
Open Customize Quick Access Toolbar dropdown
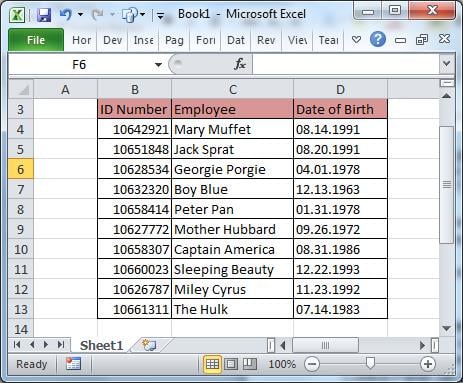coord(160,15)
